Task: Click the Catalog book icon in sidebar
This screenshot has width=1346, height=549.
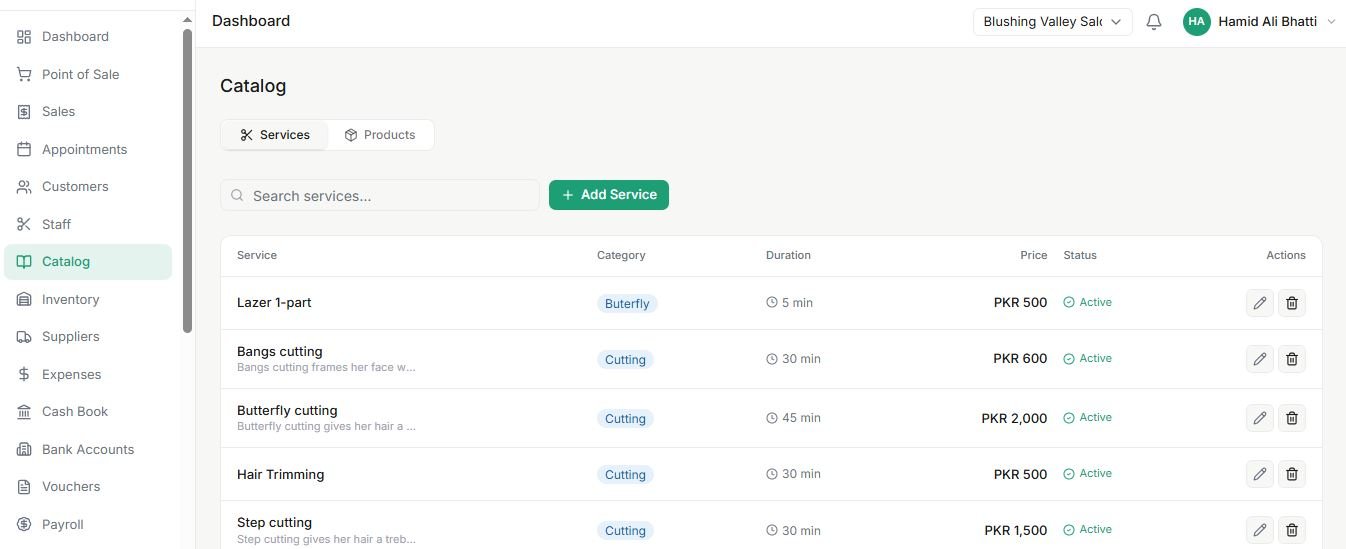Action: pos(24,262)
